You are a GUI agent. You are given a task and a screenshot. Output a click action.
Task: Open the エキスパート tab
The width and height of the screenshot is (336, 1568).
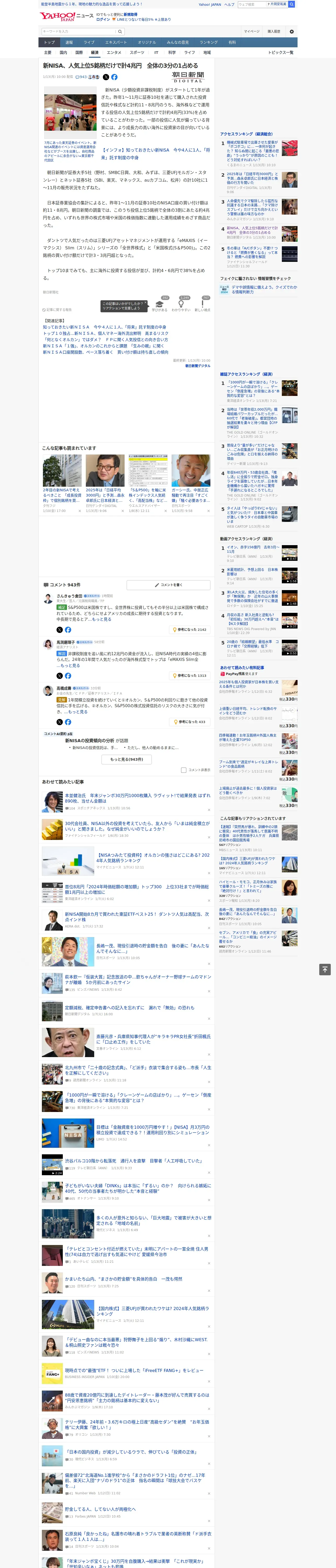coord(116,42)
